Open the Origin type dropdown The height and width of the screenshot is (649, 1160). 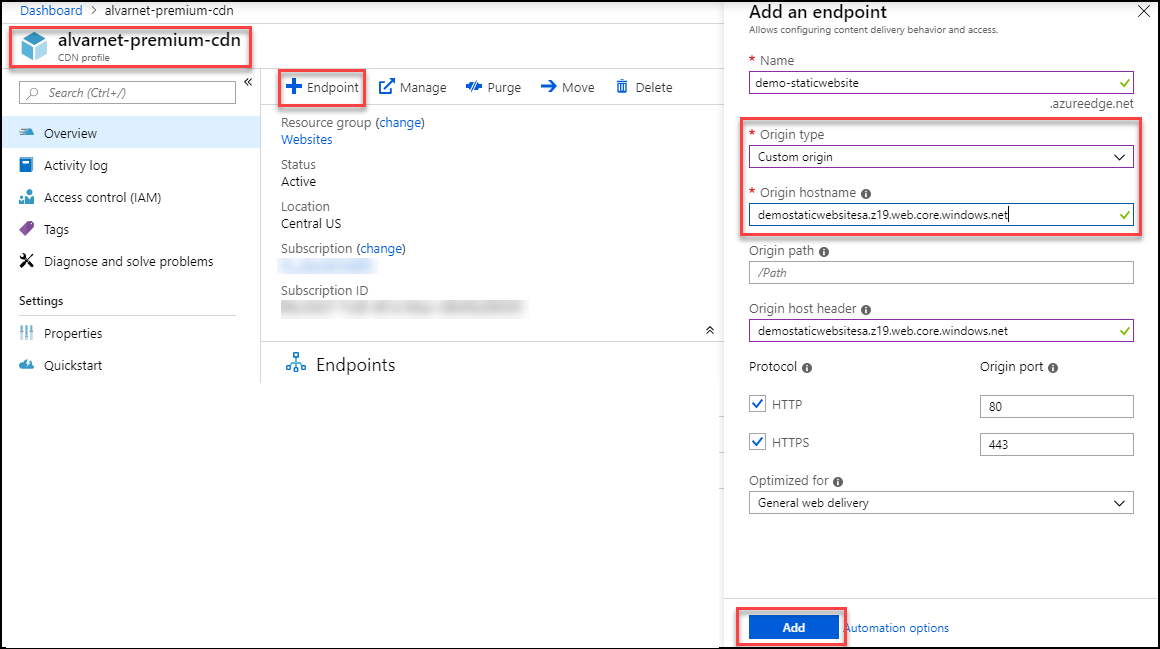(941, 157)
